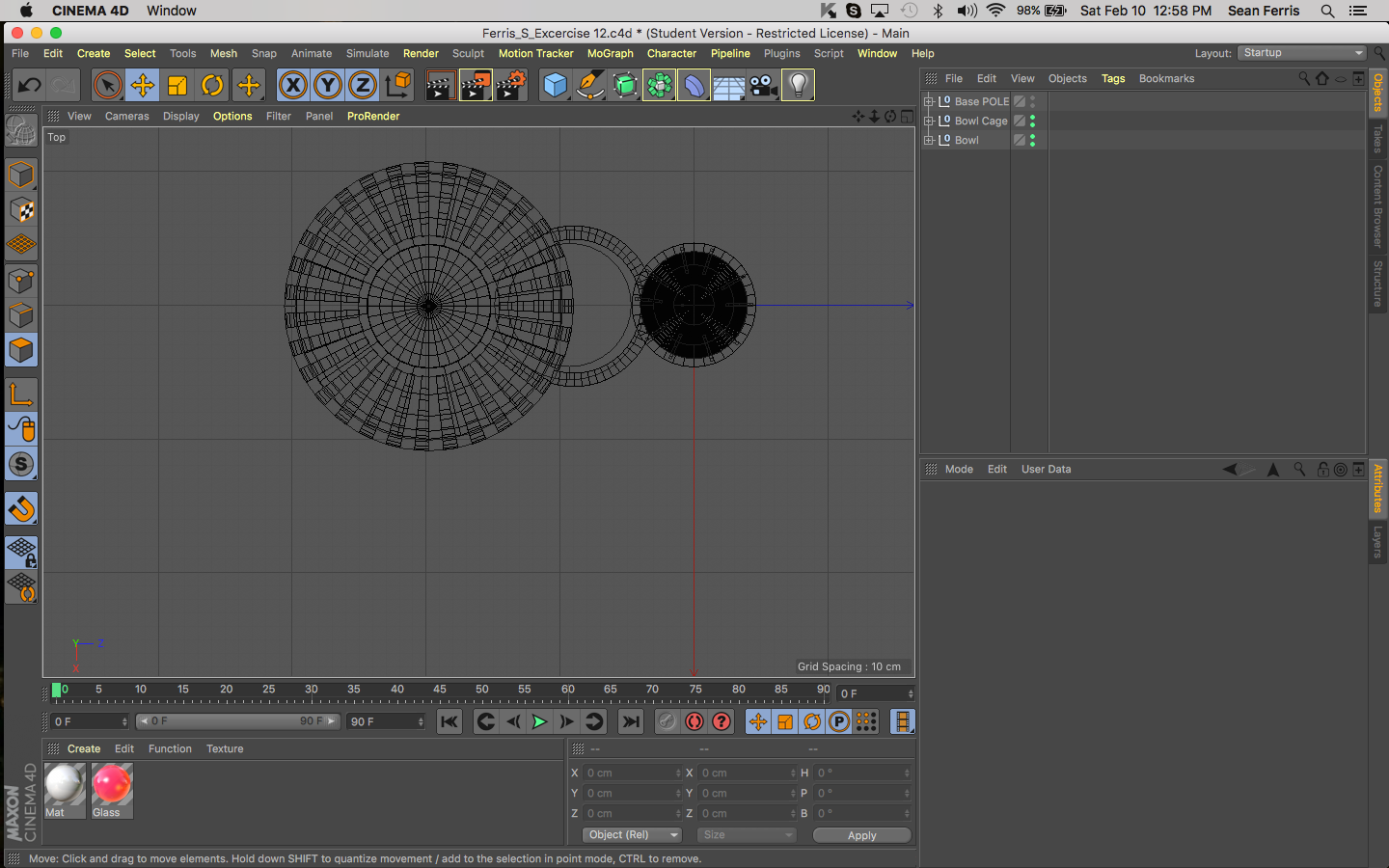Click the Camera object icon

(763, 86)
